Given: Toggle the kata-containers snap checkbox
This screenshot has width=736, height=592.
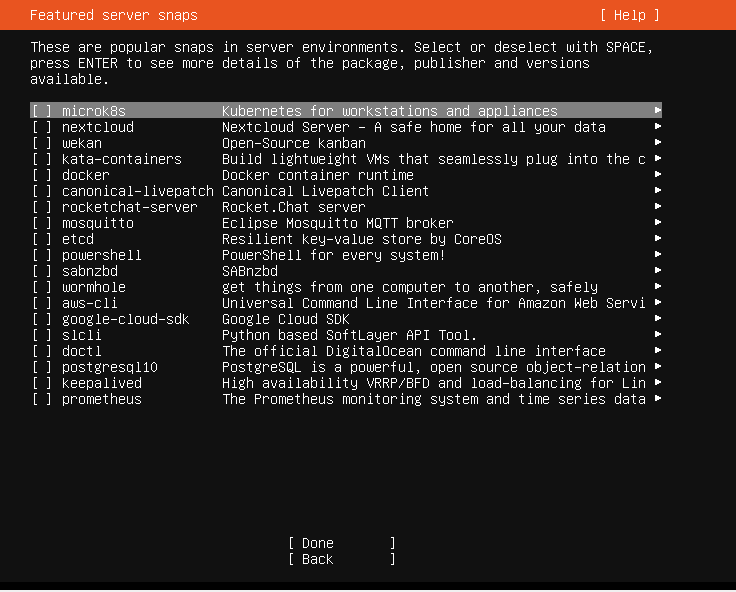Looking at the screenshot, I should 42,159.
